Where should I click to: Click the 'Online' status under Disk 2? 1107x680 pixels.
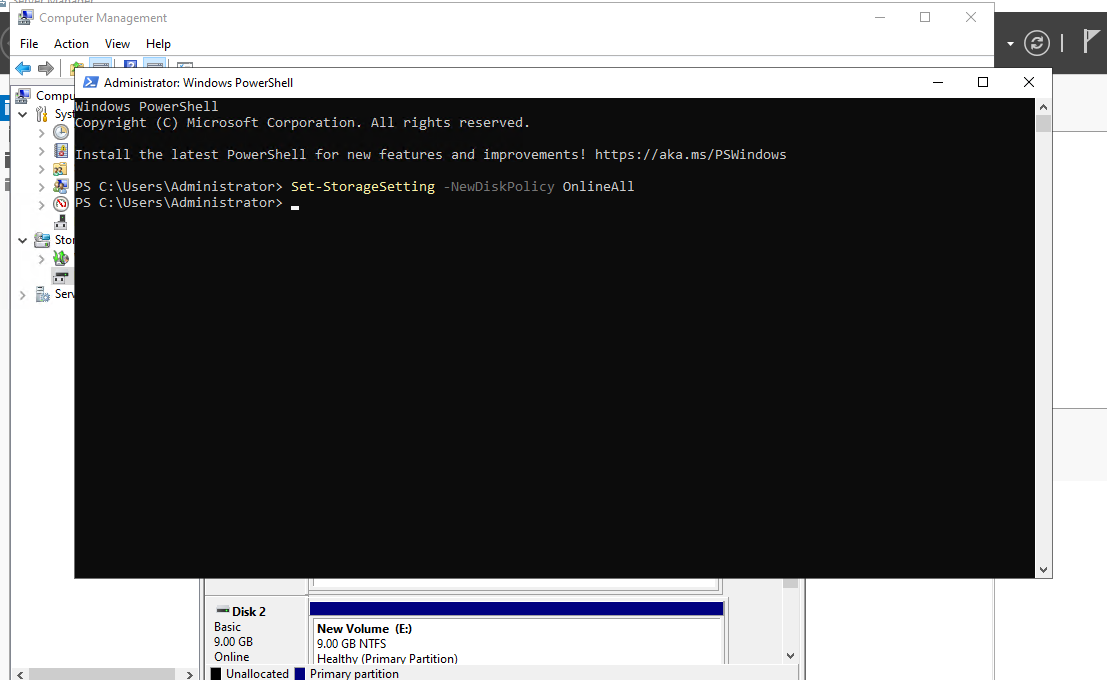[x=232, y=657]
